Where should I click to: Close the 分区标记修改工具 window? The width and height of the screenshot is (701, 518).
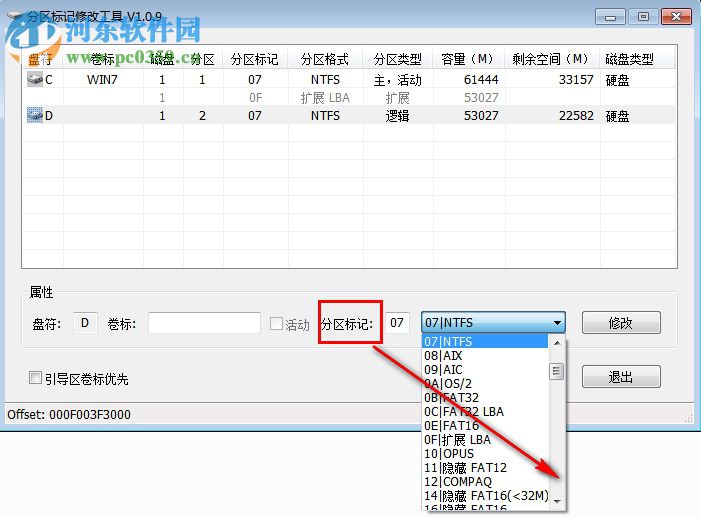coord(676,17)
